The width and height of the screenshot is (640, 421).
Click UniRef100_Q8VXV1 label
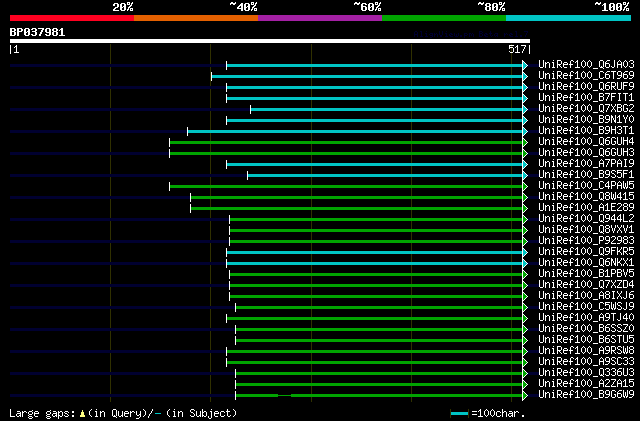[x=586, y=230]
